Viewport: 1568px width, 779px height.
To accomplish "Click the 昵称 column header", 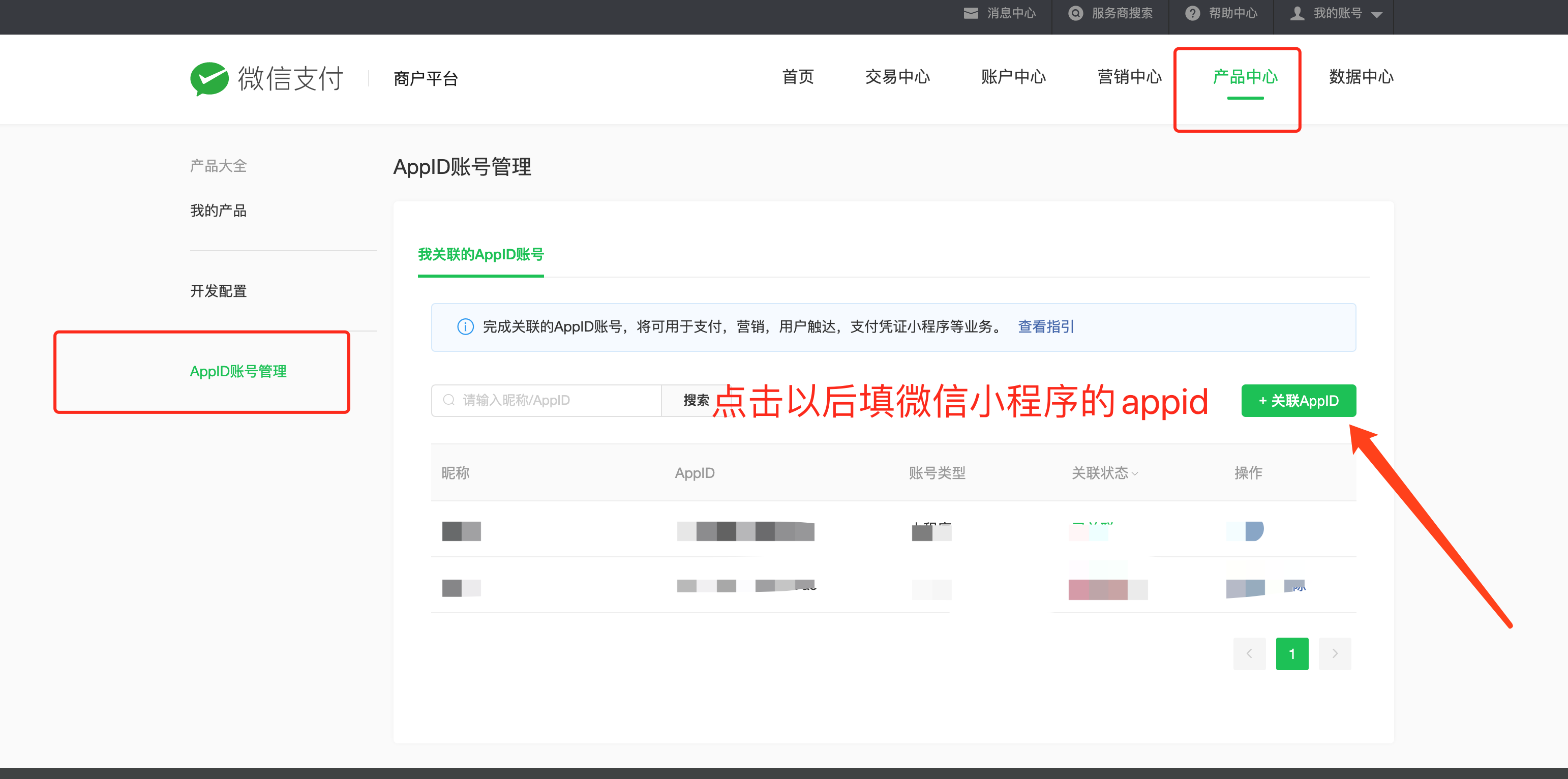I will (x=456, y=473).
